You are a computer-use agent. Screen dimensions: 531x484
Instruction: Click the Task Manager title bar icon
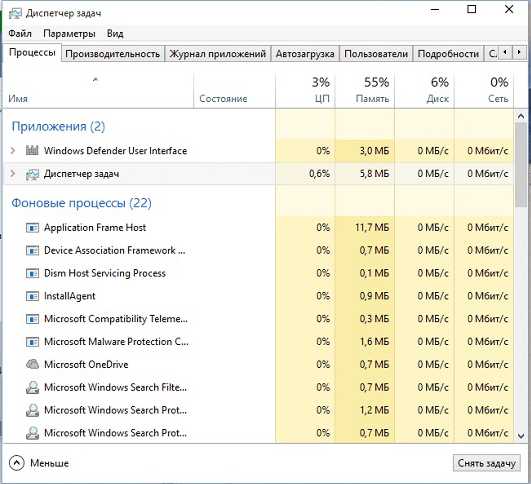click(x=15, y=13)
